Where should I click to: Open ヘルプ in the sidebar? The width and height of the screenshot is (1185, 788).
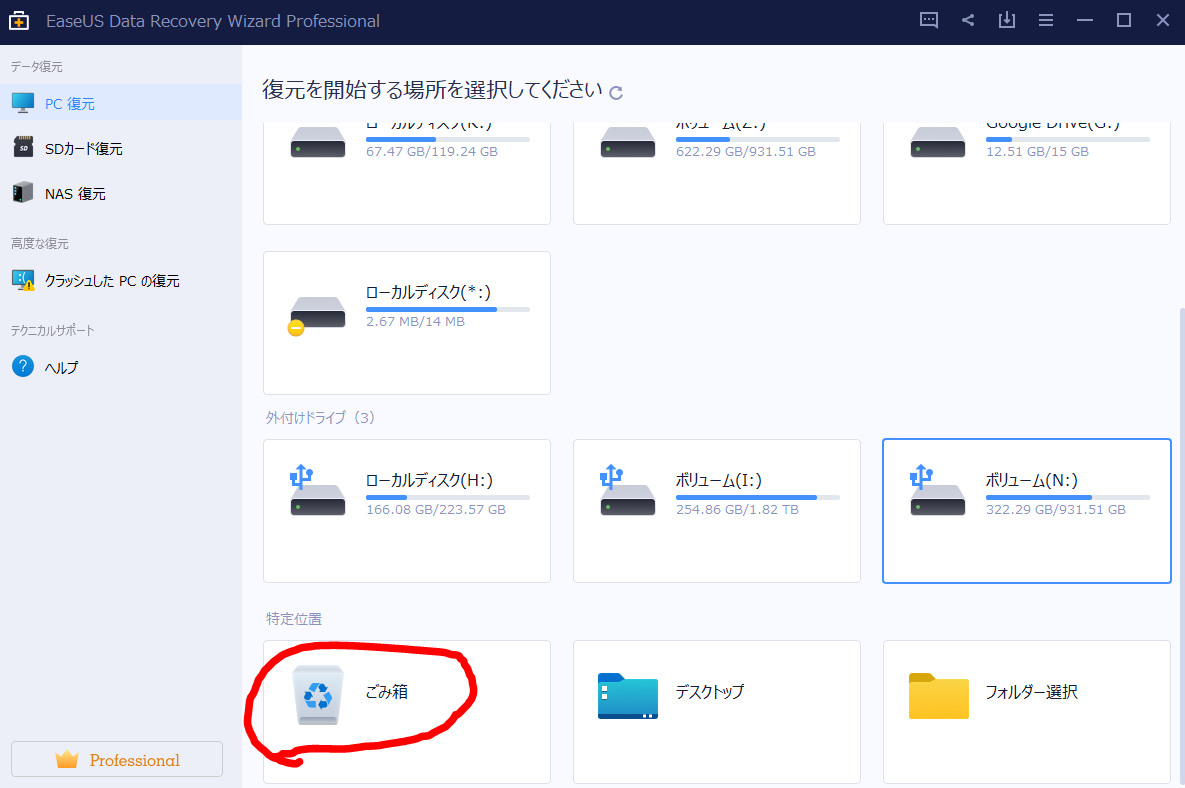(121, 367)
